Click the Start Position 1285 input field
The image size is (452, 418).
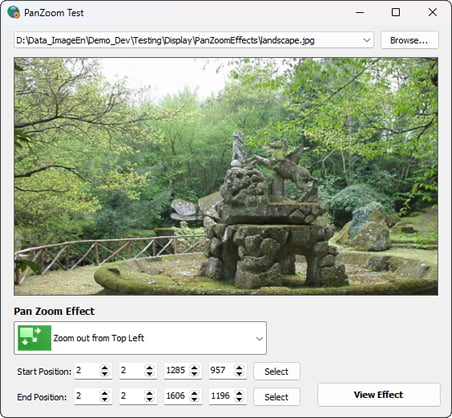pyautogui.click(x=183, y=370)
